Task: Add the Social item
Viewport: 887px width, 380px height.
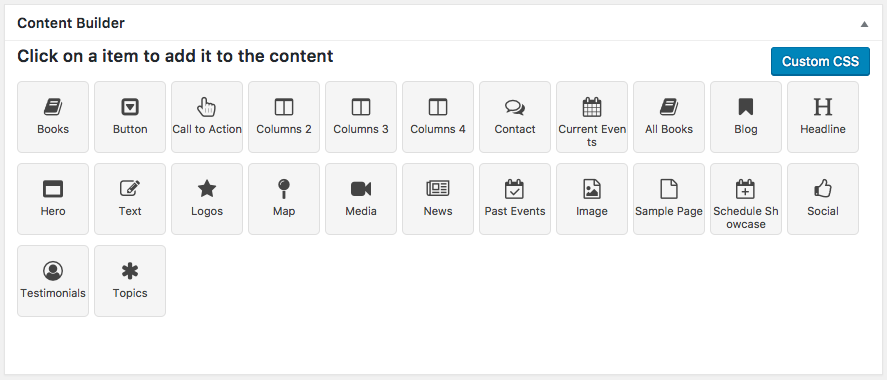Action: click(x=823, y=199)
